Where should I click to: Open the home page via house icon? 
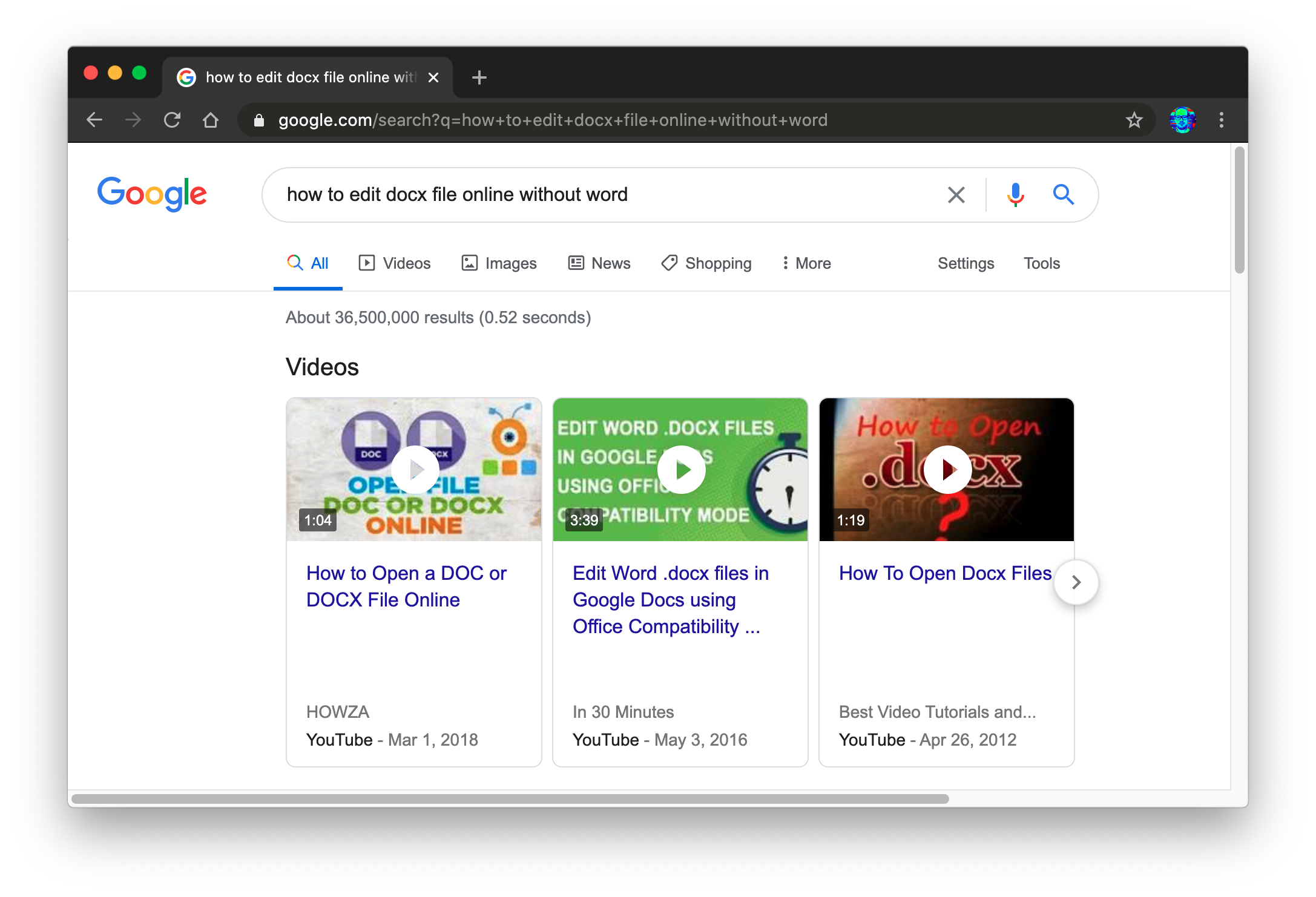[211, 120]
